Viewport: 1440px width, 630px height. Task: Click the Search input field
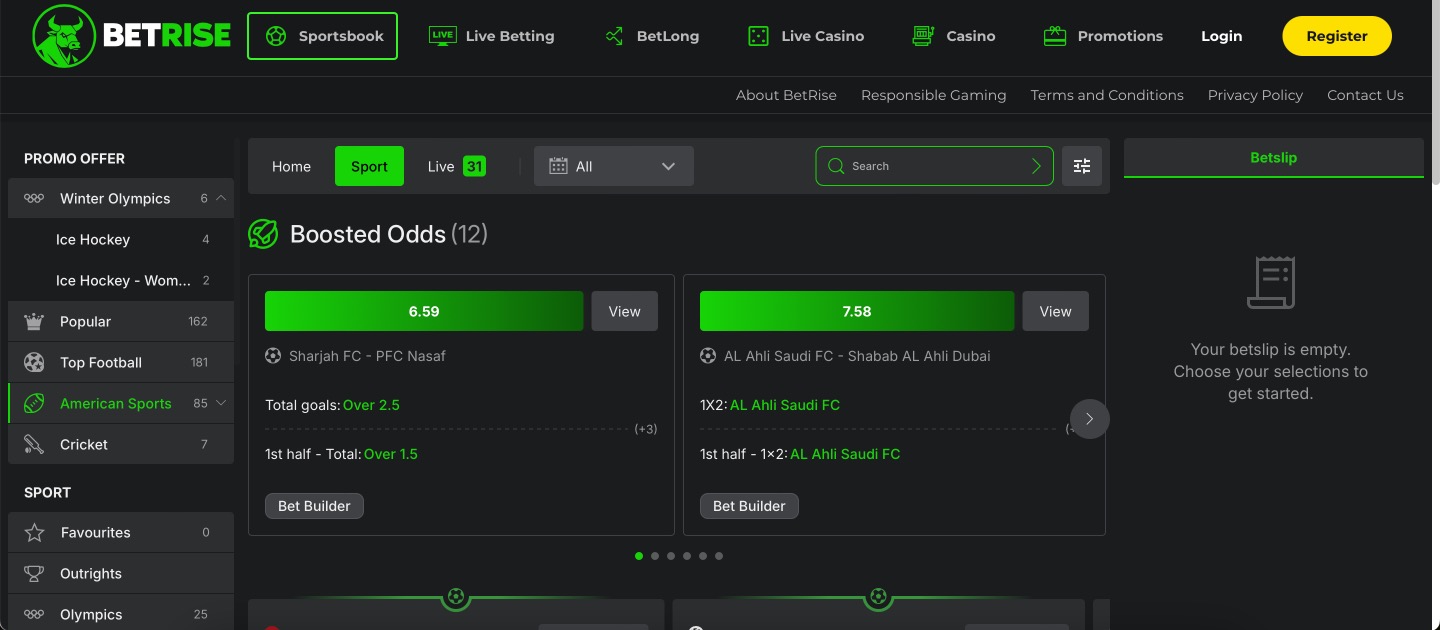[x=935, y=166]
